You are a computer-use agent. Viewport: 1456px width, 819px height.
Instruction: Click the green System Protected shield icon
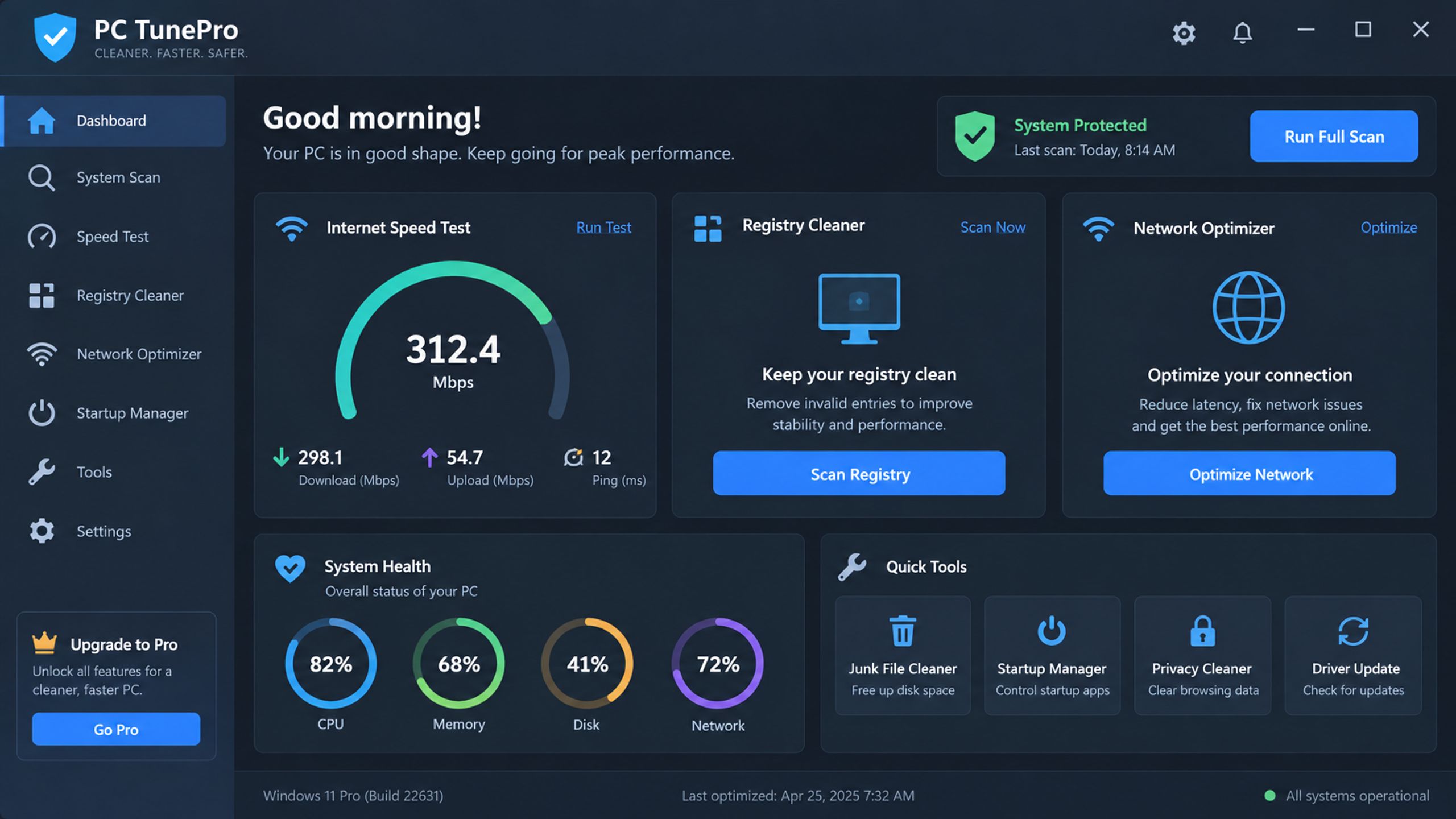[x=975, y=136]
